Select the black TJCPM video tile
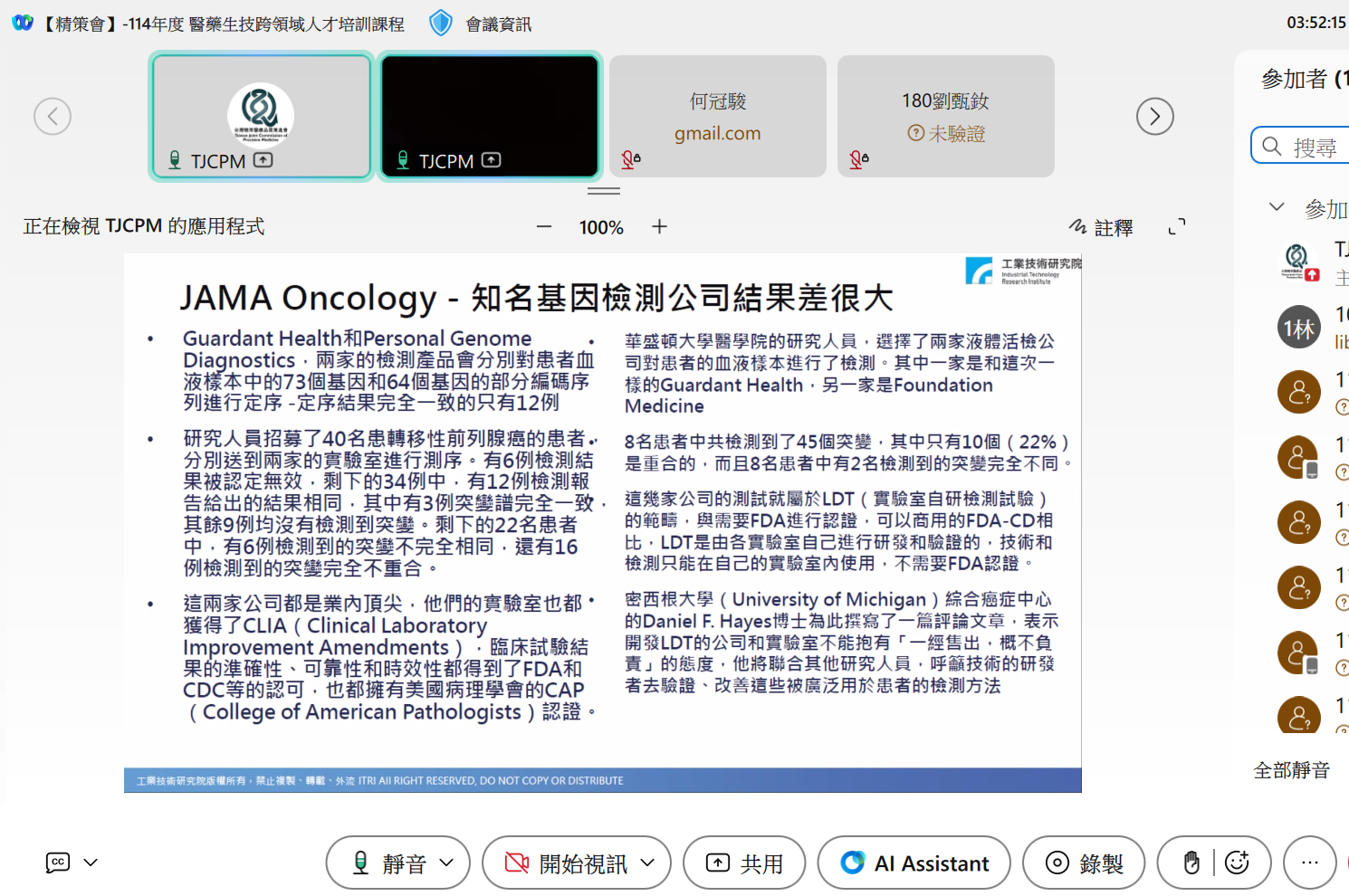This screenshot has width=1349, height=896. (x=490, y=116)
